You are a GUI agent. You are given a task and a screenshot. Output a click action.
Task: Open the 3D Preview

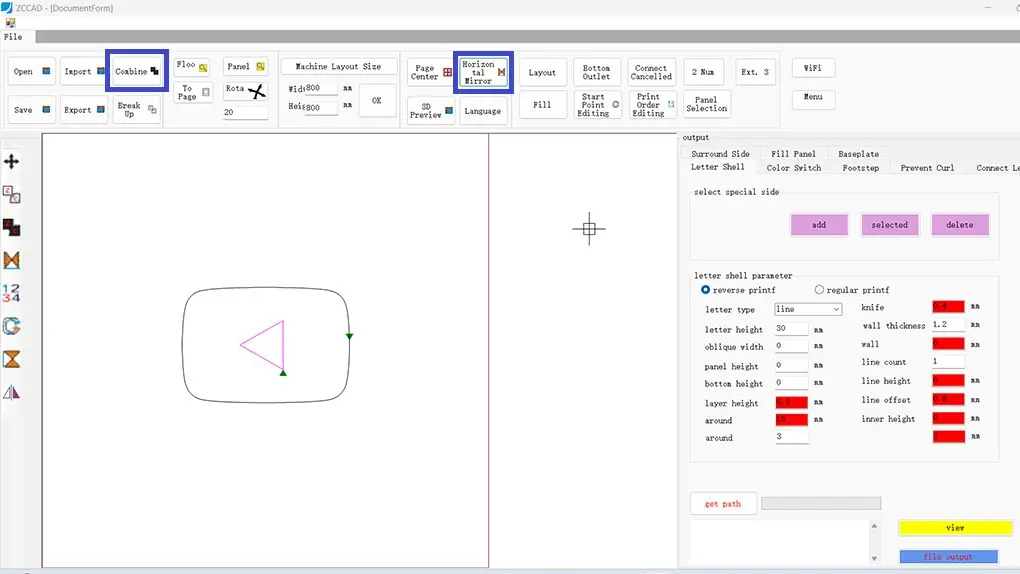[431, 110]
